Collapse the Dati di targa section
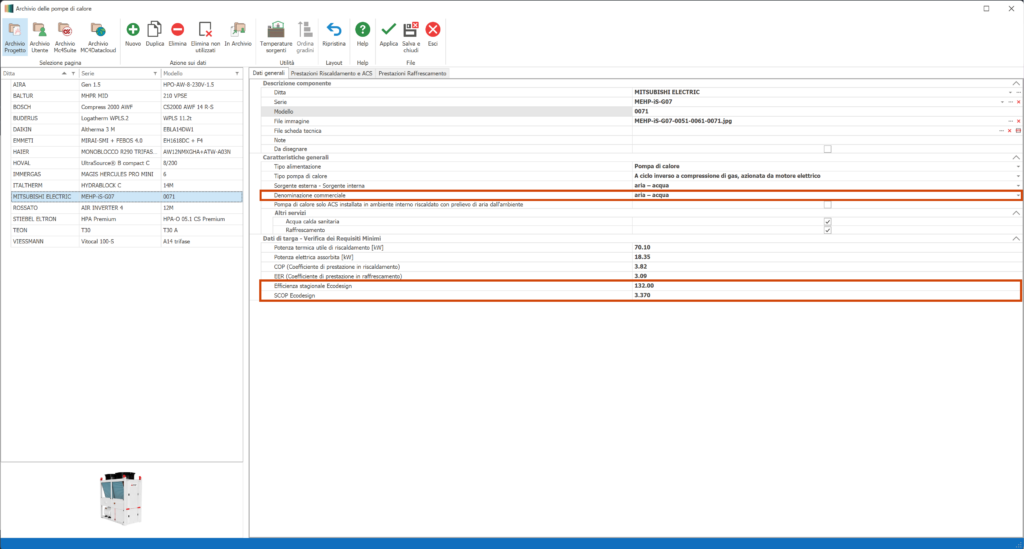Screen dimensions: 1024x549 pos(1016,238)
